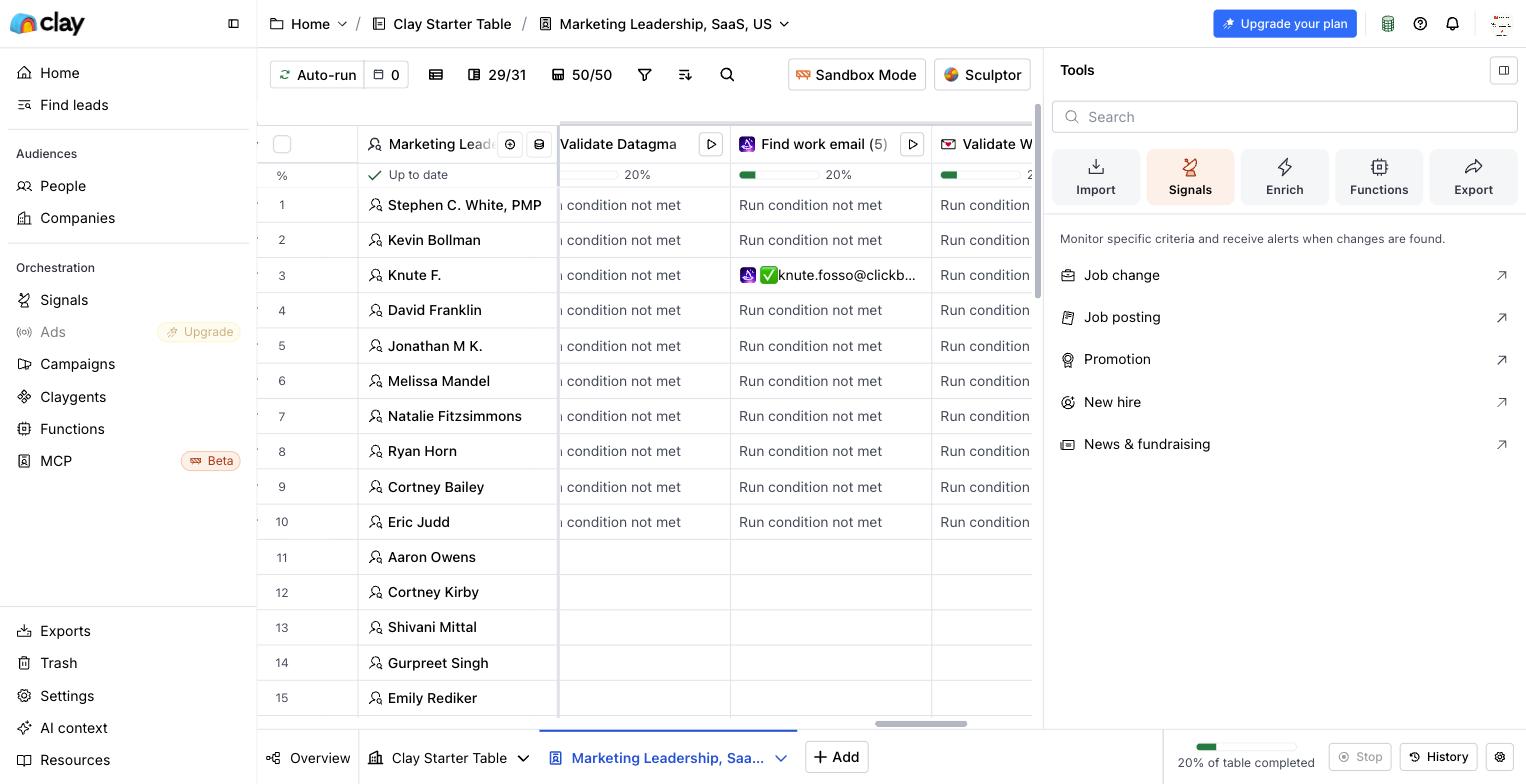Open News & fundraising signal arrow
Image resolution: width=1526 pixels, height=784 pixels.
pos(1501,445)
